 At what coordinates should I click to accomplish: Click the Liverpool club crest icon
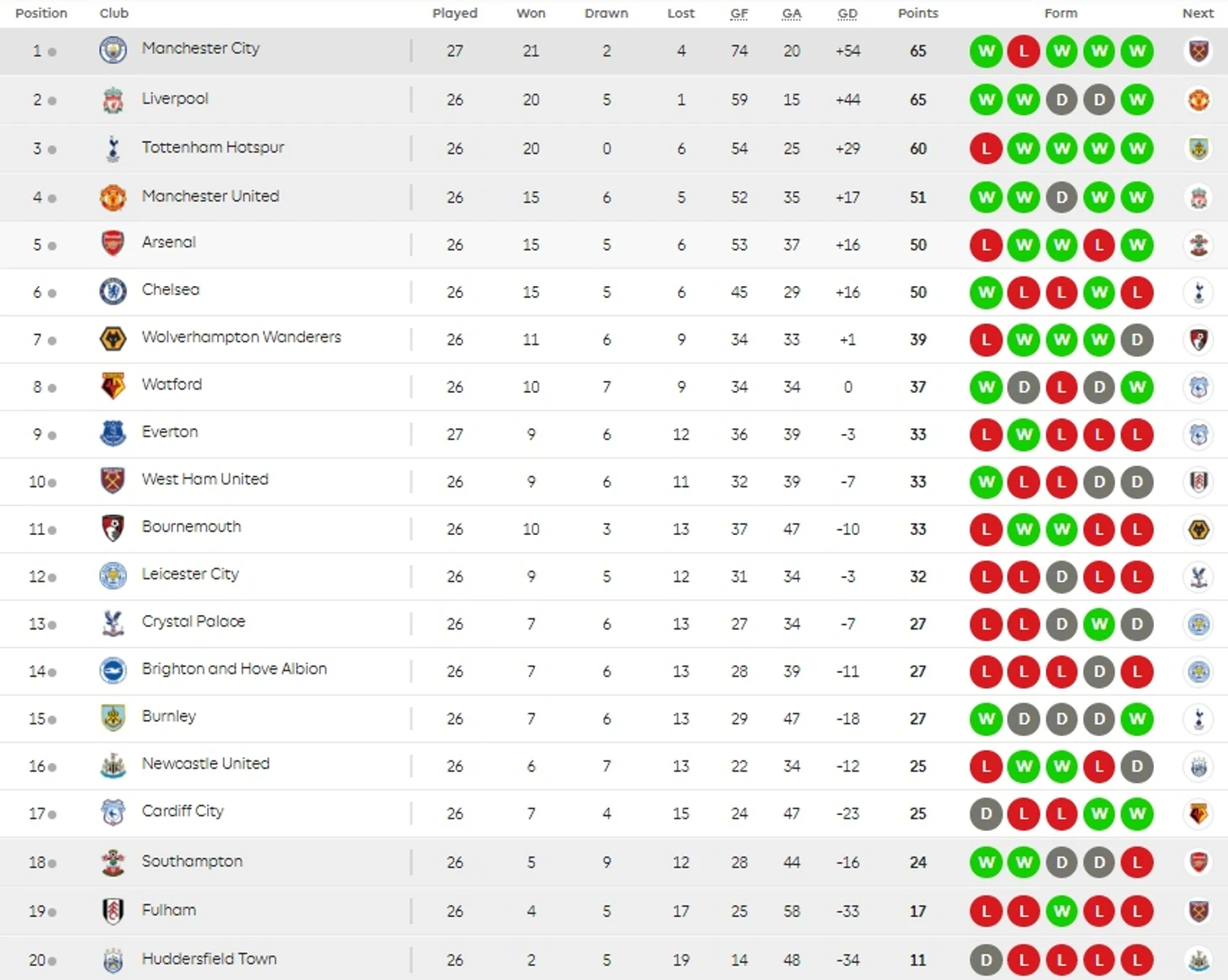click(x=113, y=99)
